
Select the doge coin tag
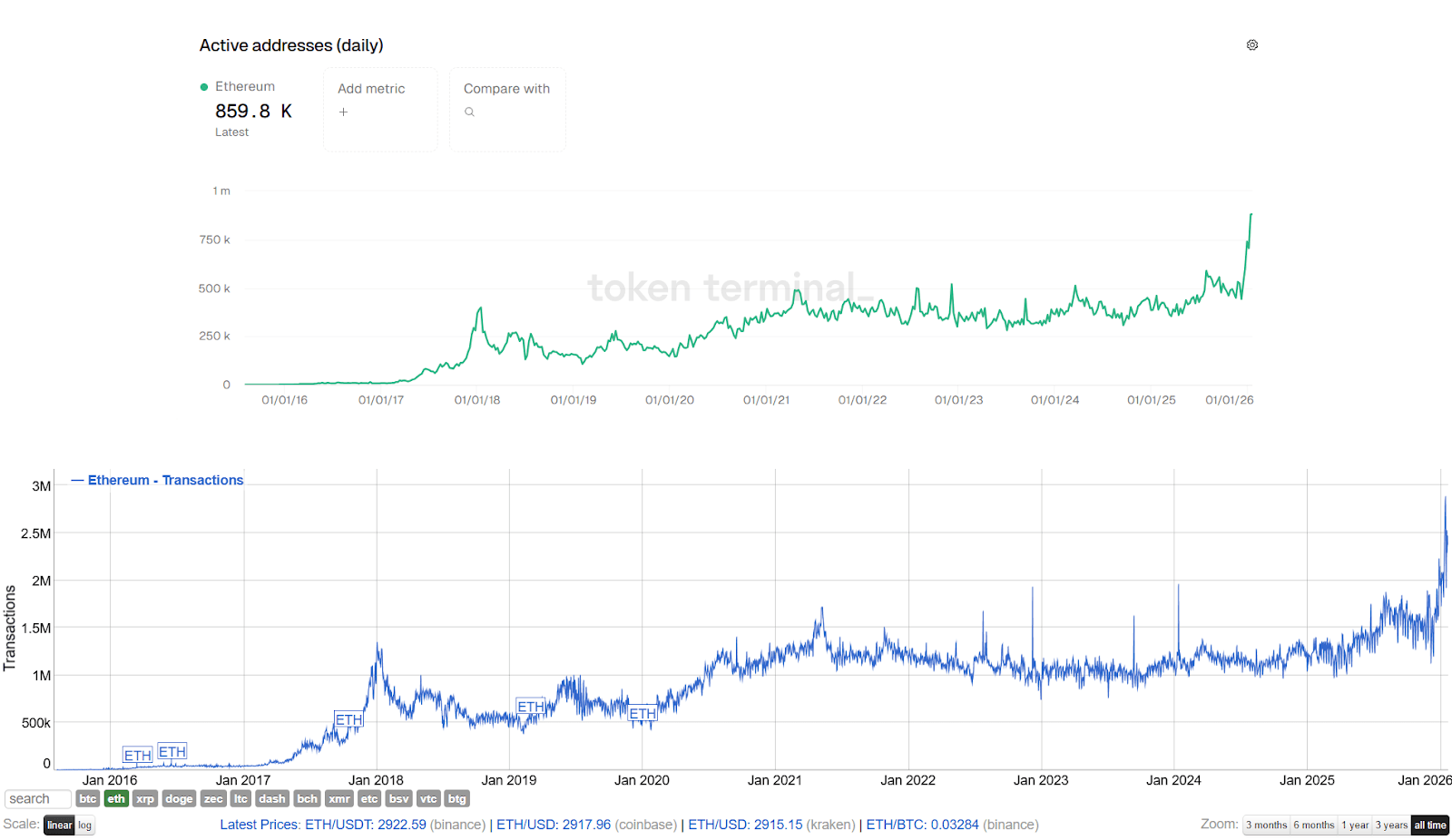point(179,799)
